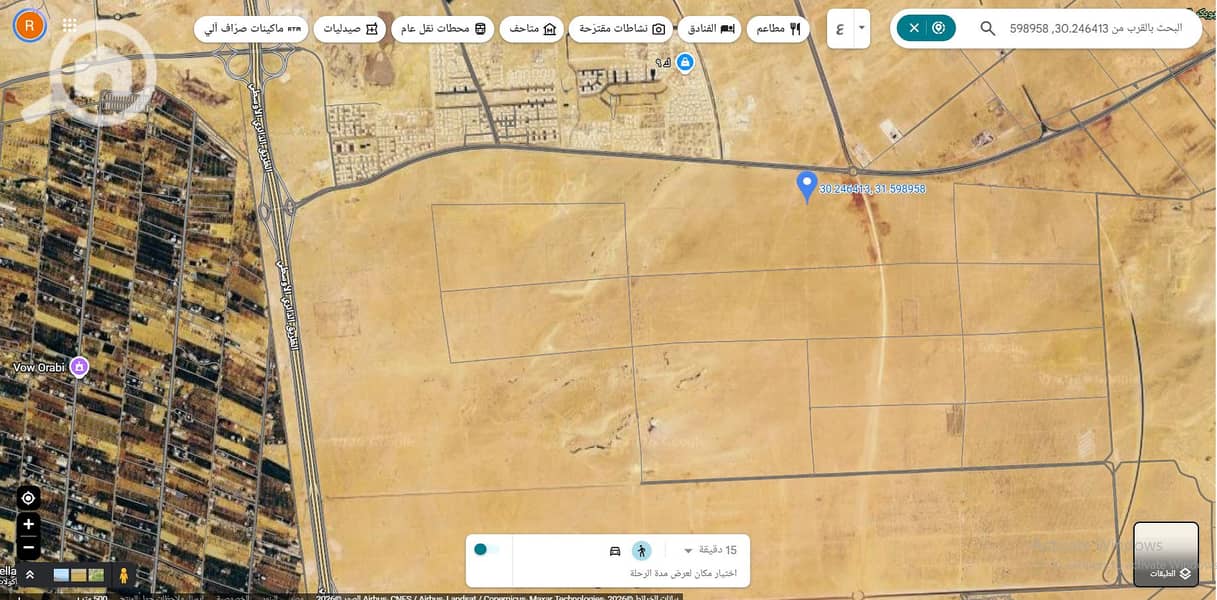1217x600 pixels.
Task: Open the account avatar R
Action: click(x=30, y=25)
